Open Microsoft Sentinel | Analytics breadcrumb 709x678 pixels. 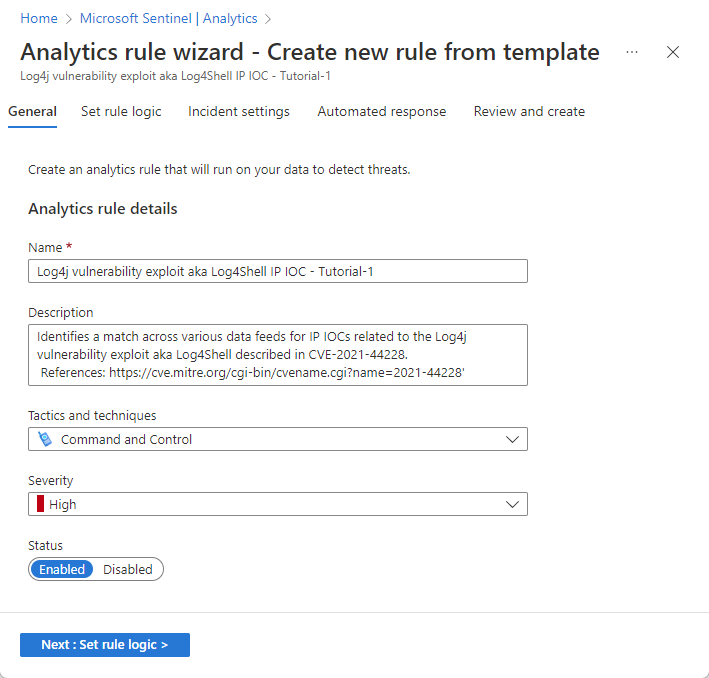[x=168, y=19]
